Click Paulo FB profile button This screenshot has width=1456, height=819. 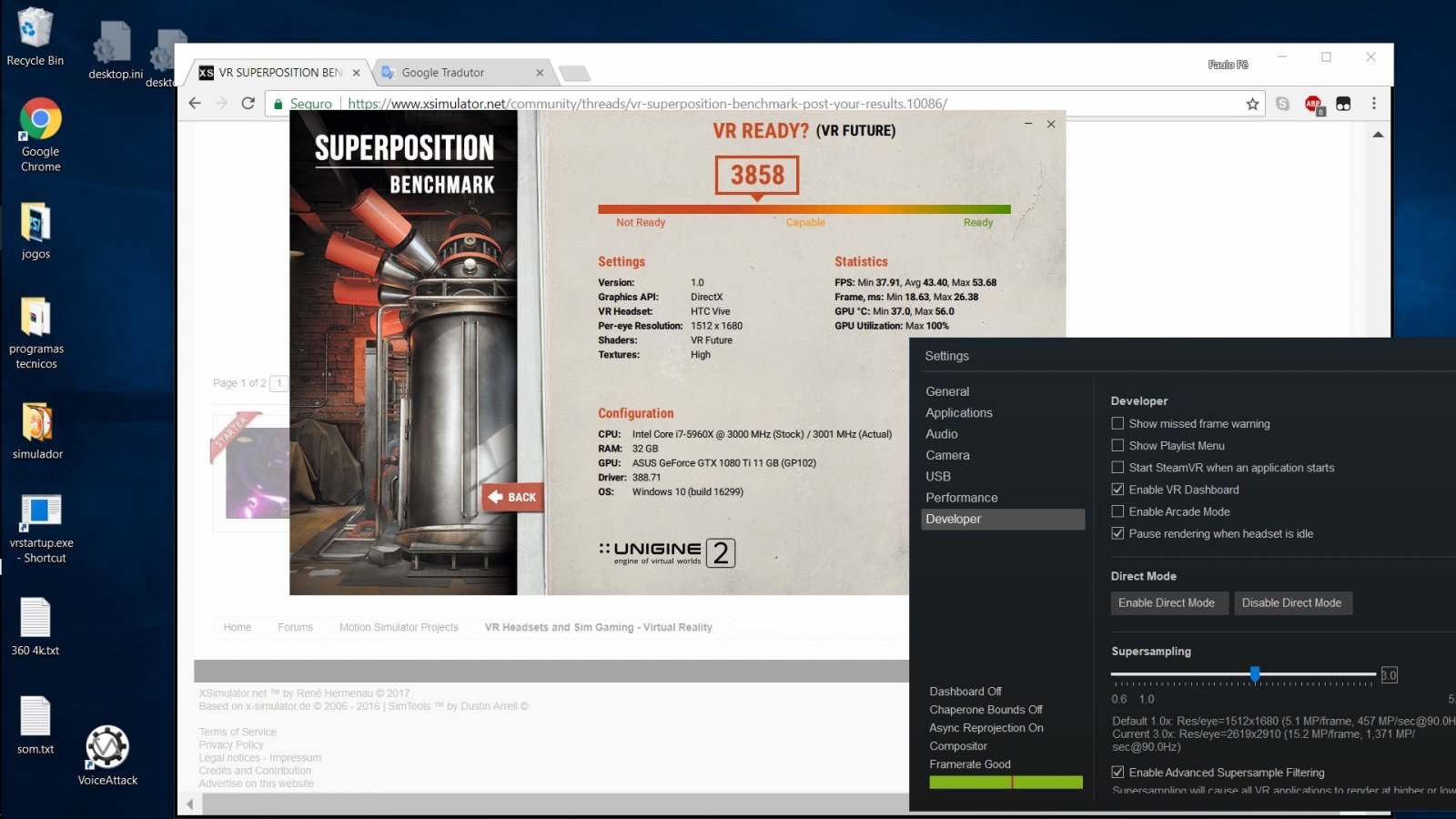(x=1228, y=65)
